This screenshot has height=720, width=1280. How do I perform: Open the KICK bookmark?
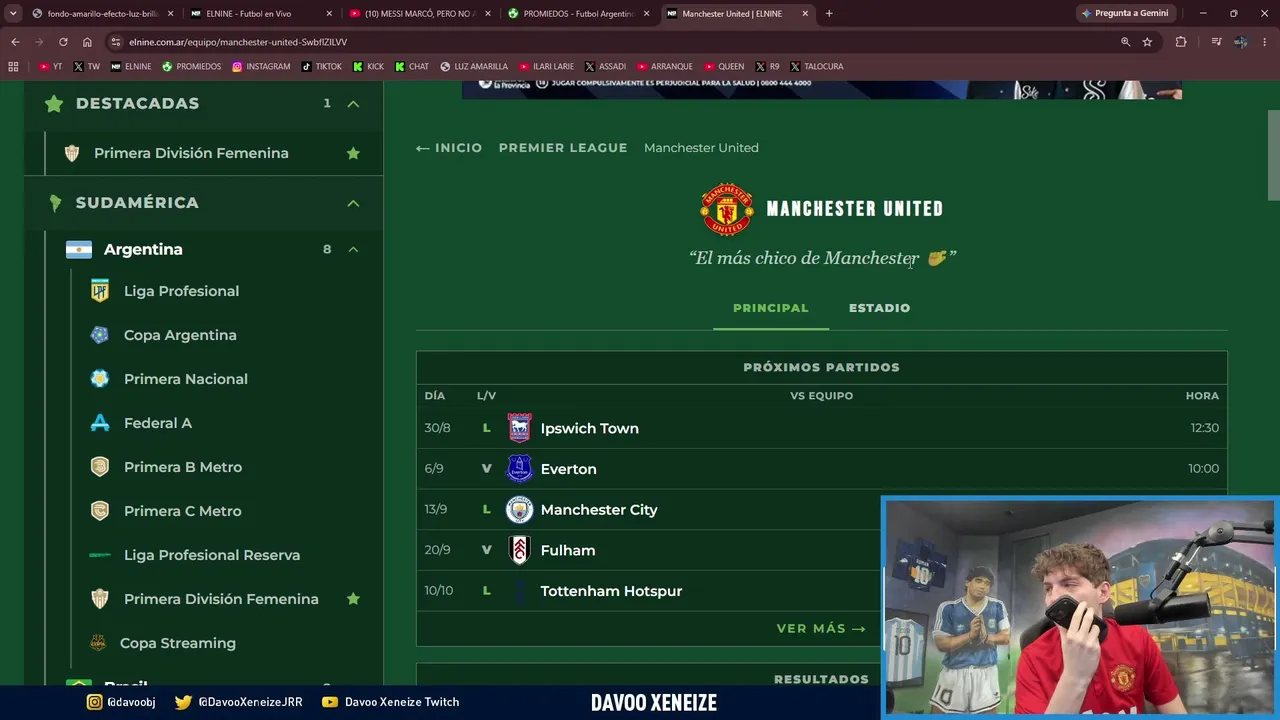coord(369,67)
